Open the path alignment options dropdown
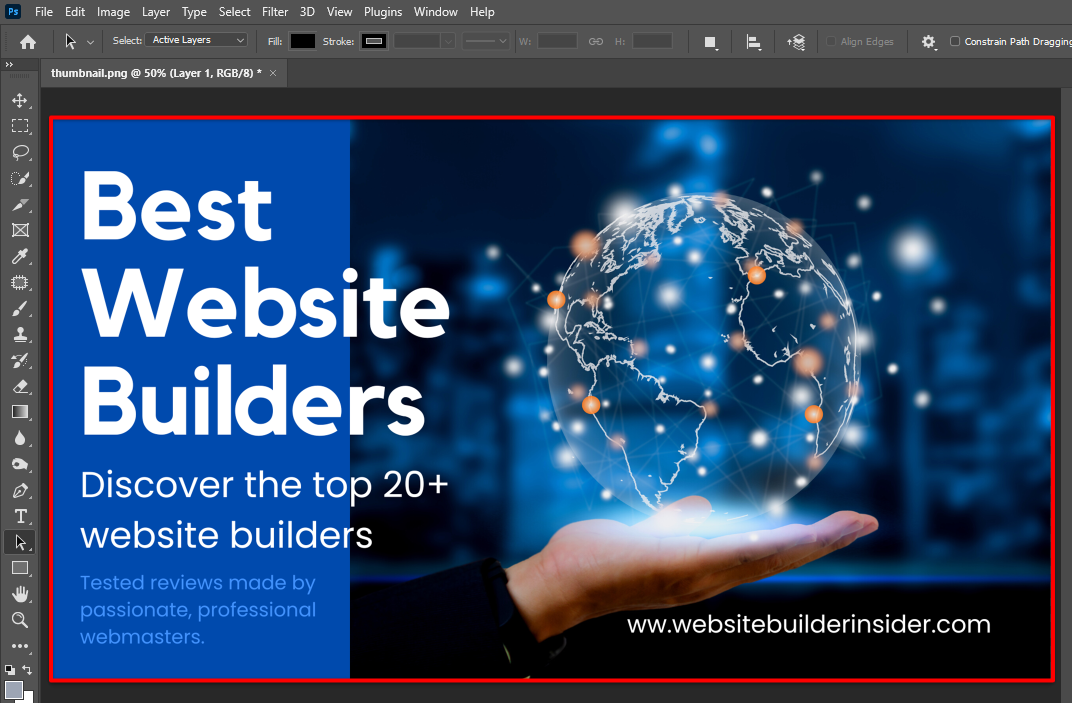 pyautogui.click(x=754, y=42)
